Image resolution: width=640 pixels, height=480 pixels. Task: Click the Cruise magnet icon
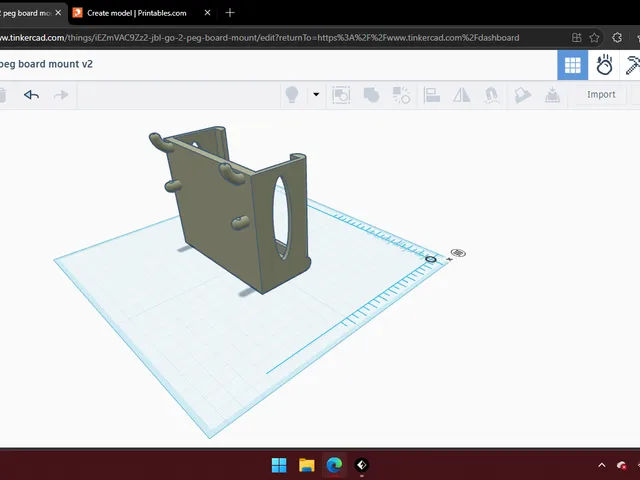tap(491, 95)
